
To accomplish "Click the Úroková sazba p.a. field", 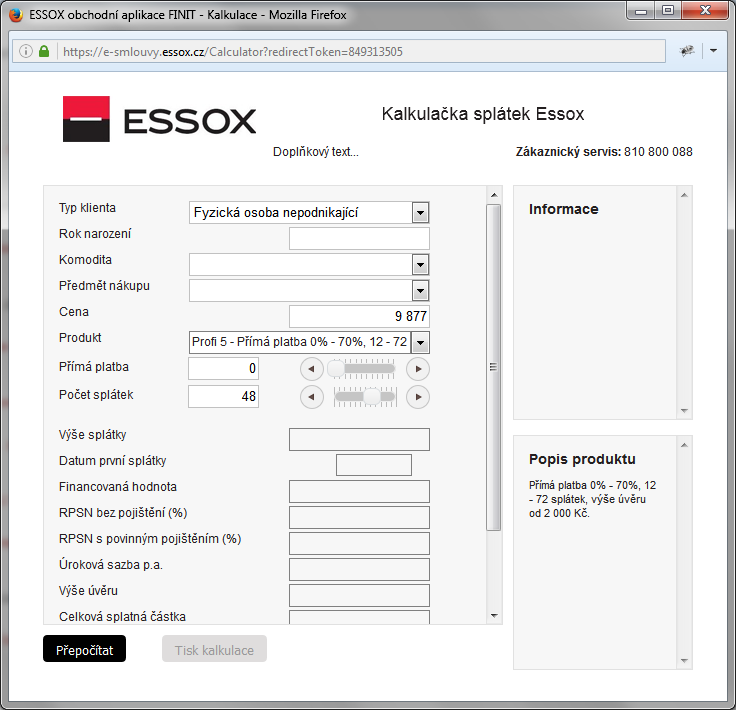I will [x=359, y=569].
